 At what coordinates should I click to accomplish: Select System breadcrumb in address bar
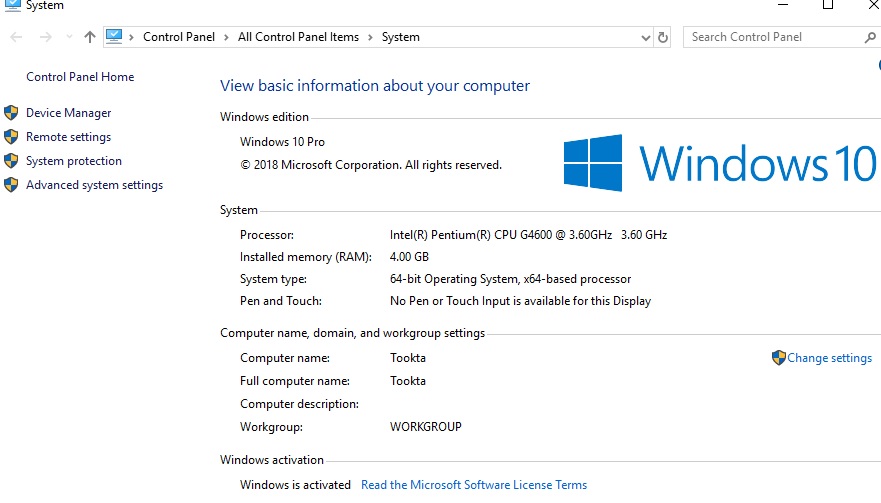click(401, 37)
